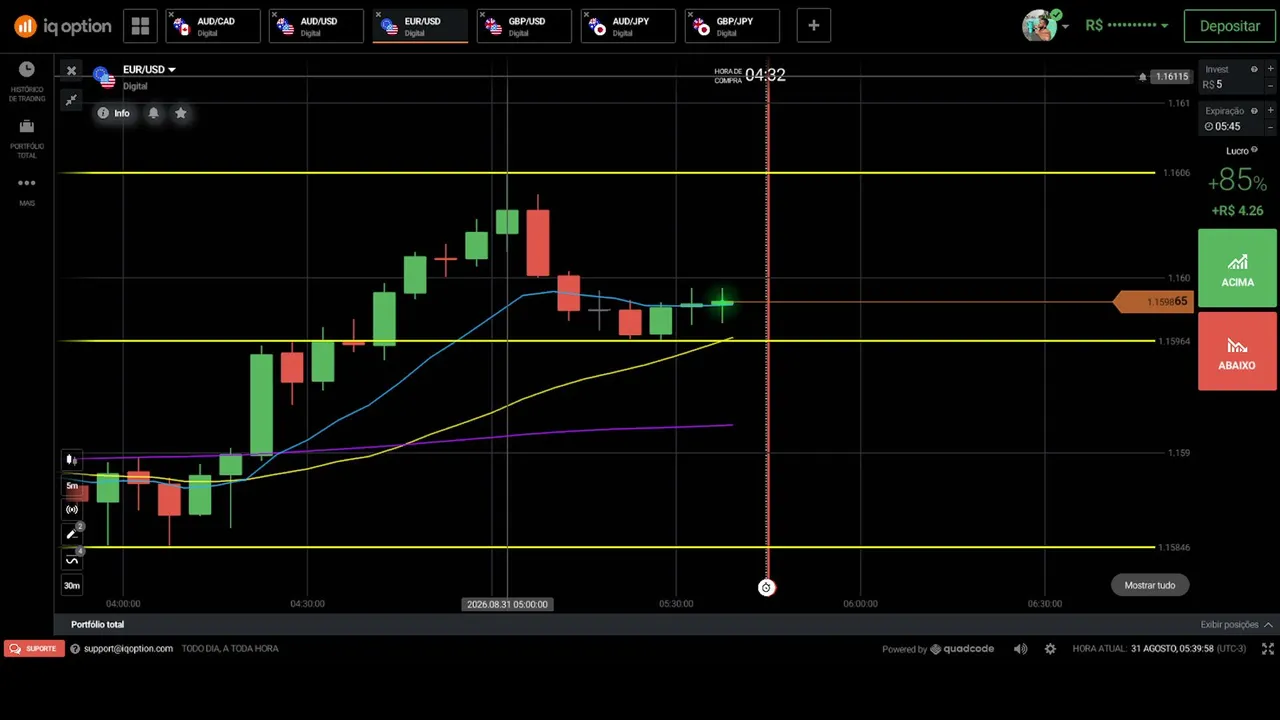Click the red Suporte chat button

point(34,648)
